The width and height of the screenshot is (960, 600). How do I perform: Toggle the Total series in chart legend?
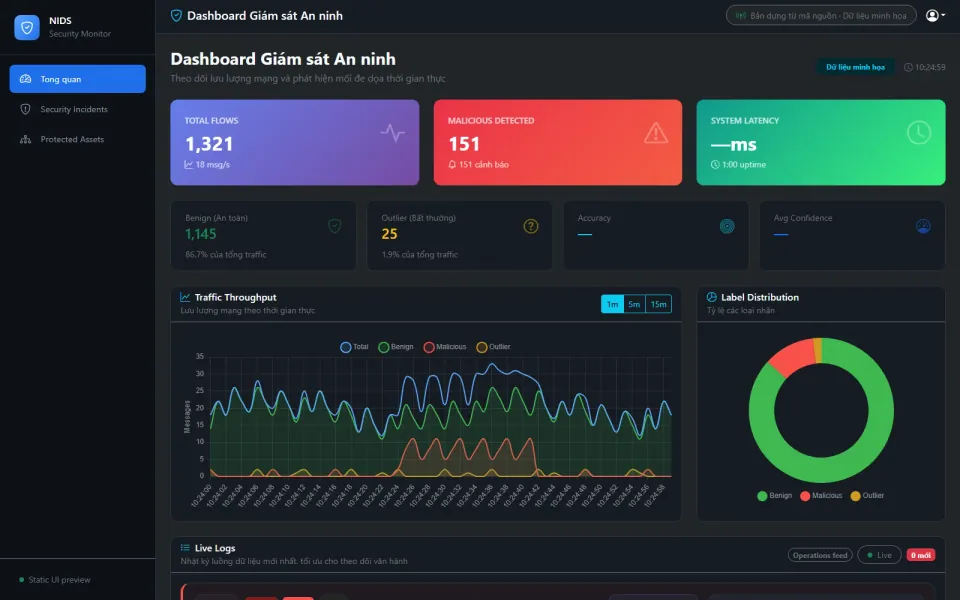354,347
